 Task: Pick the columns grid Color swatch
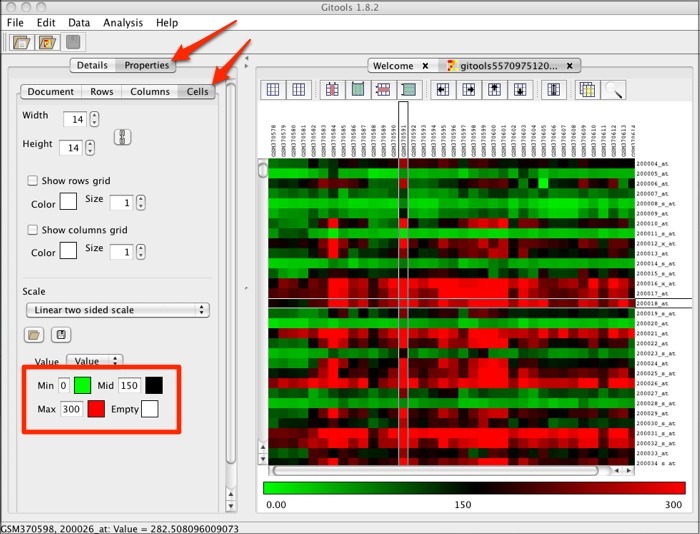[x=68, y=250]
